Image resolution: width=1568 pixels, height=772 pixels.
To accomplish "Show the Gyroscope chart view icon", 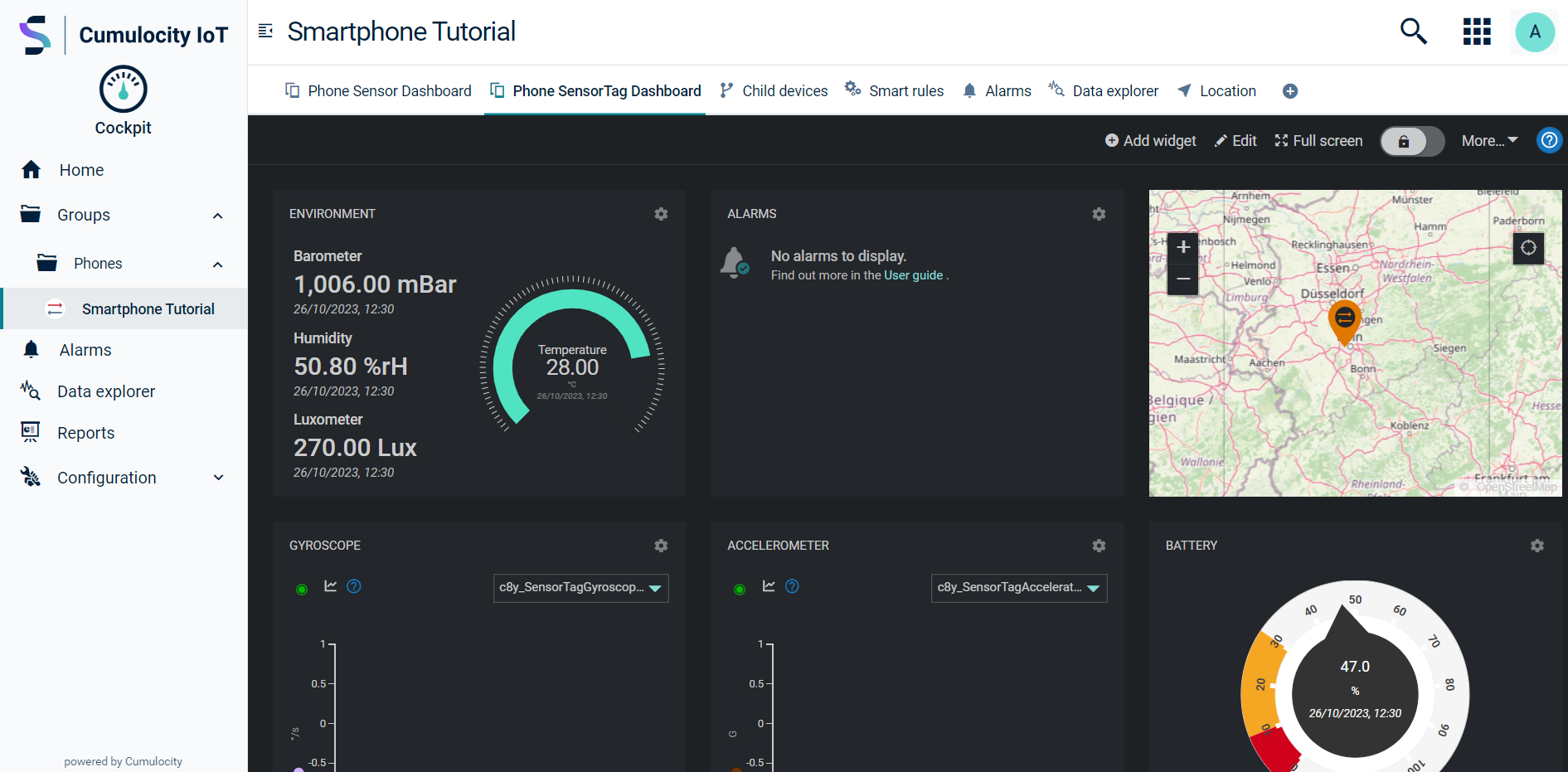I will [x=331, y=586].
